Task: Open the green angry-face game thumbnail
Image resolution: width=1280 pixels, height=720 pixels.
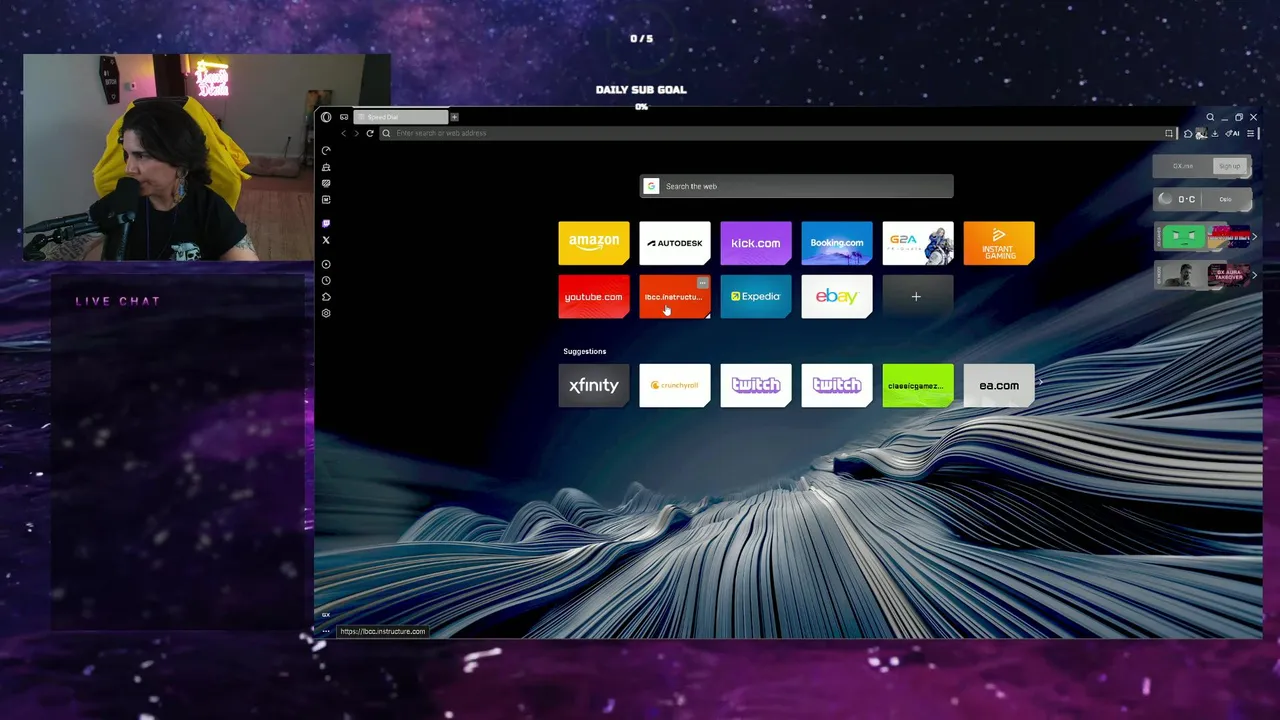Action: 1183,237
